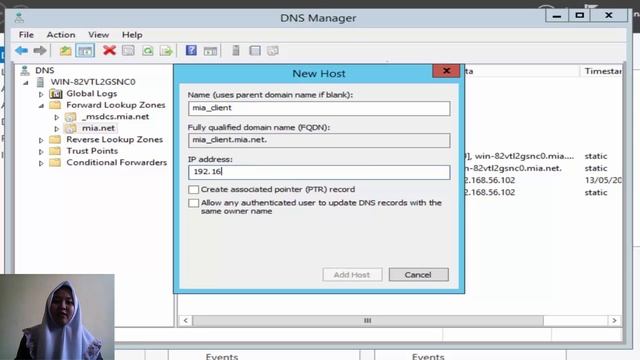Toggle the Show/Hide console tree icon
The image size is (640, 360).
click(85, 51)
